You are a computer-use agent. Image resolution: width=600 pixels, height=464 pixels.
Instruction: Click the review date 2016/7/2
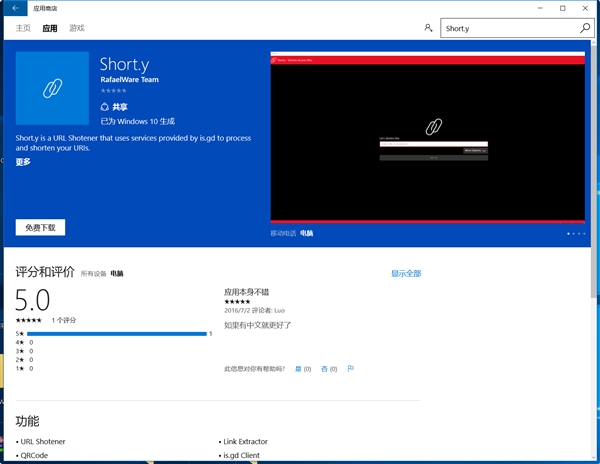[x=237, y=310]
